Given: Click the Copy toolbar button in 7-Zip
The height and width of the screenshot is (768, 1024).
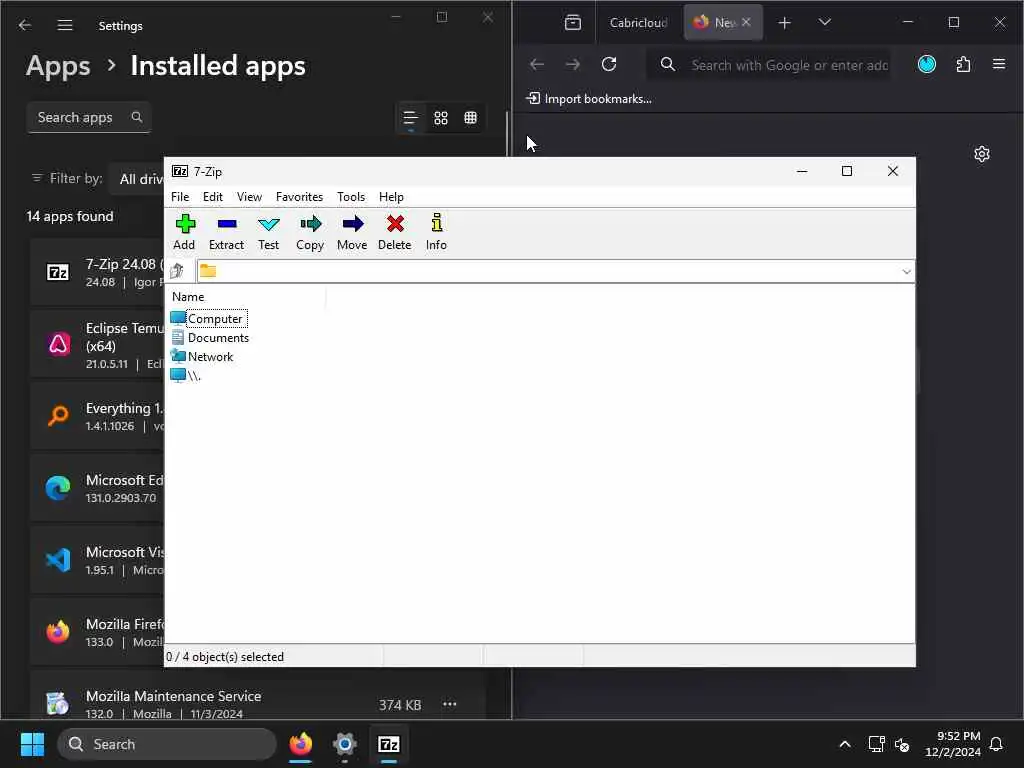Looking at the screenshot, I should 310,232.
